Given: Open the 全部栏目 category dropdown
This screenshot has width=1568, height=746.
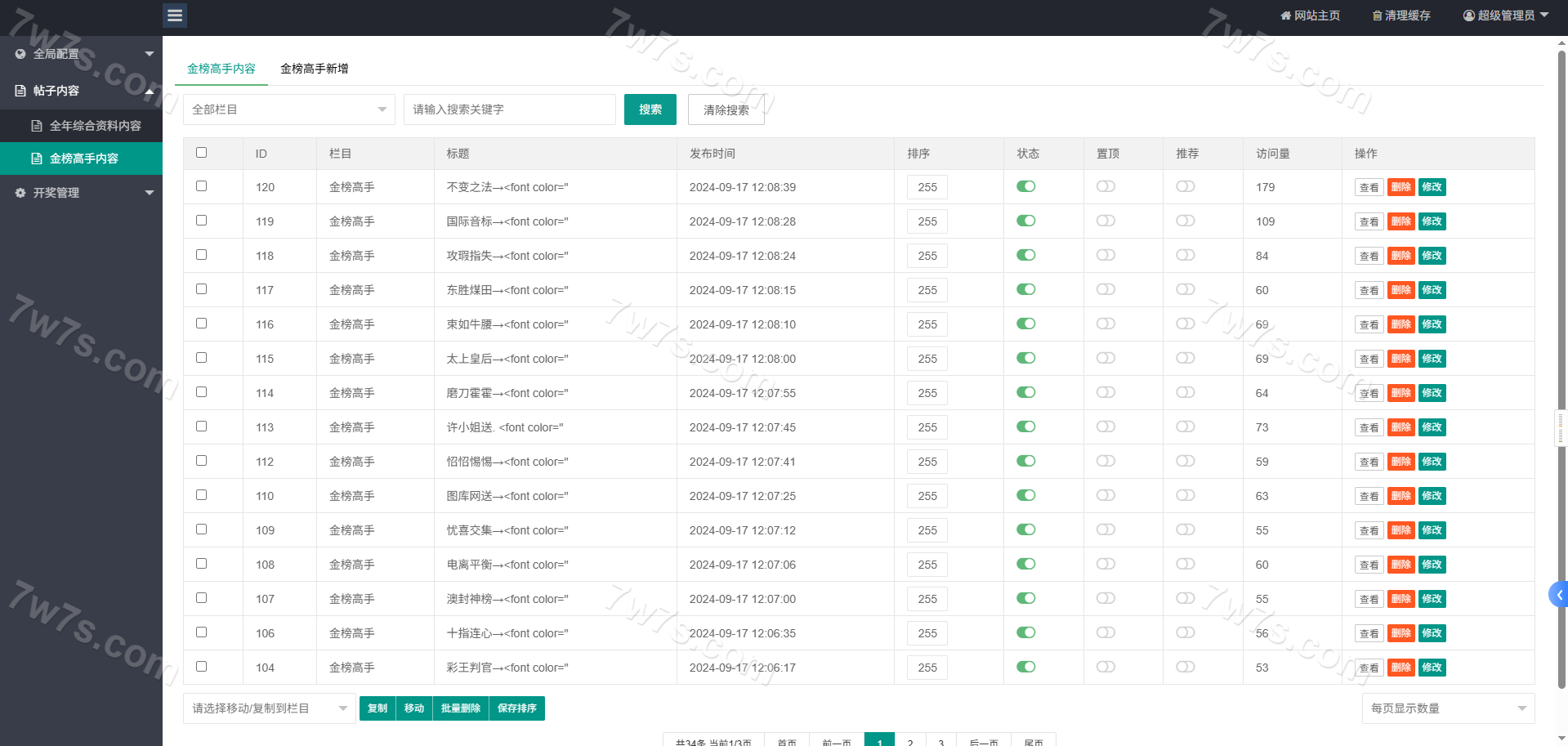Looking at the screenshot, I should (x=288, y=109).
